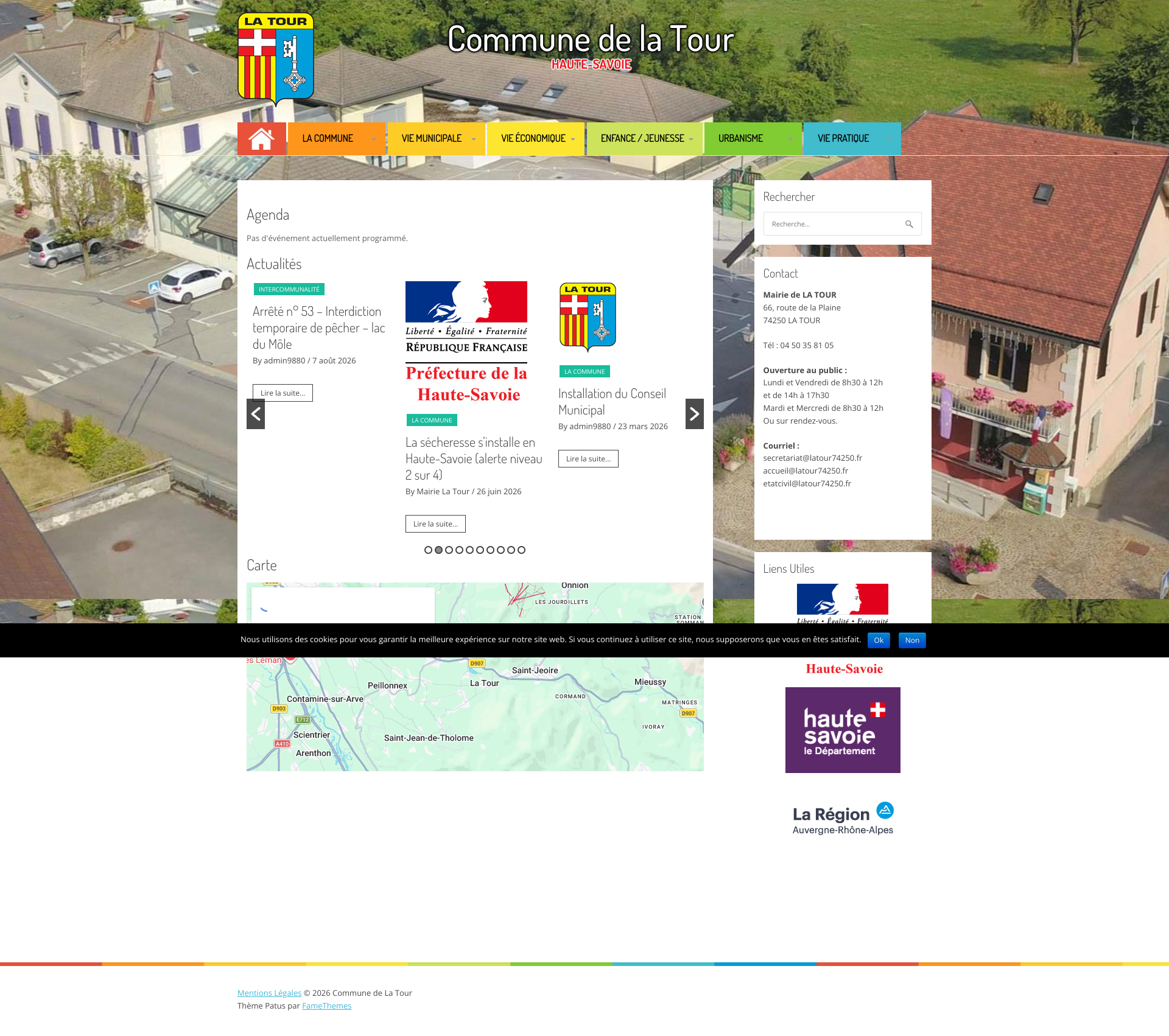Click the La Tour crest news thumbnail
The image size is (1169, 1036).
click(588, 317)
